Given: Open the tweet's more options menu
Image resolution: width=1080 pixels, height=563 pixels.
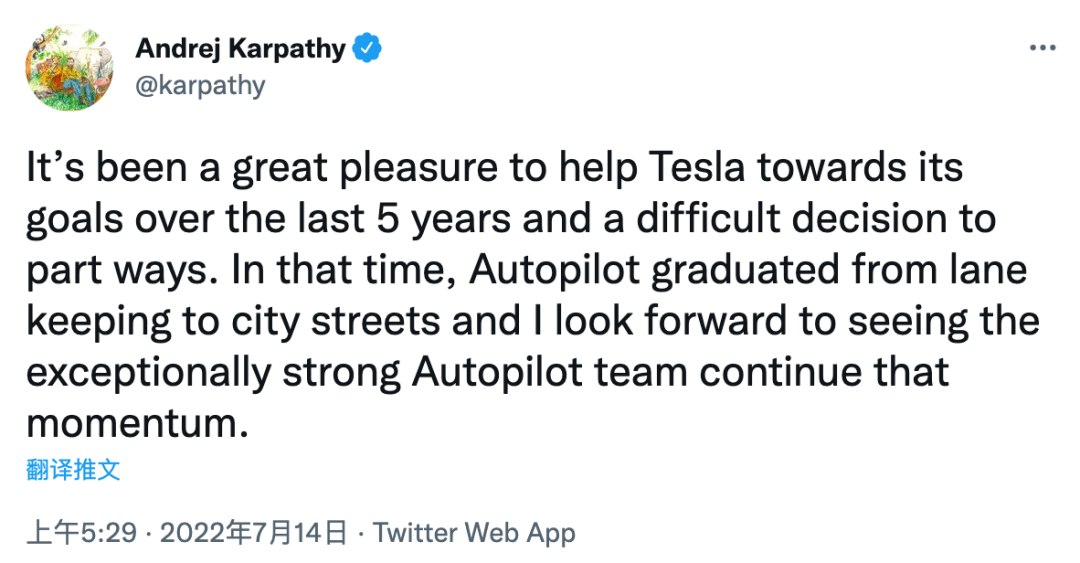Looking at the screenshot, I should [x=1042, y=48].
